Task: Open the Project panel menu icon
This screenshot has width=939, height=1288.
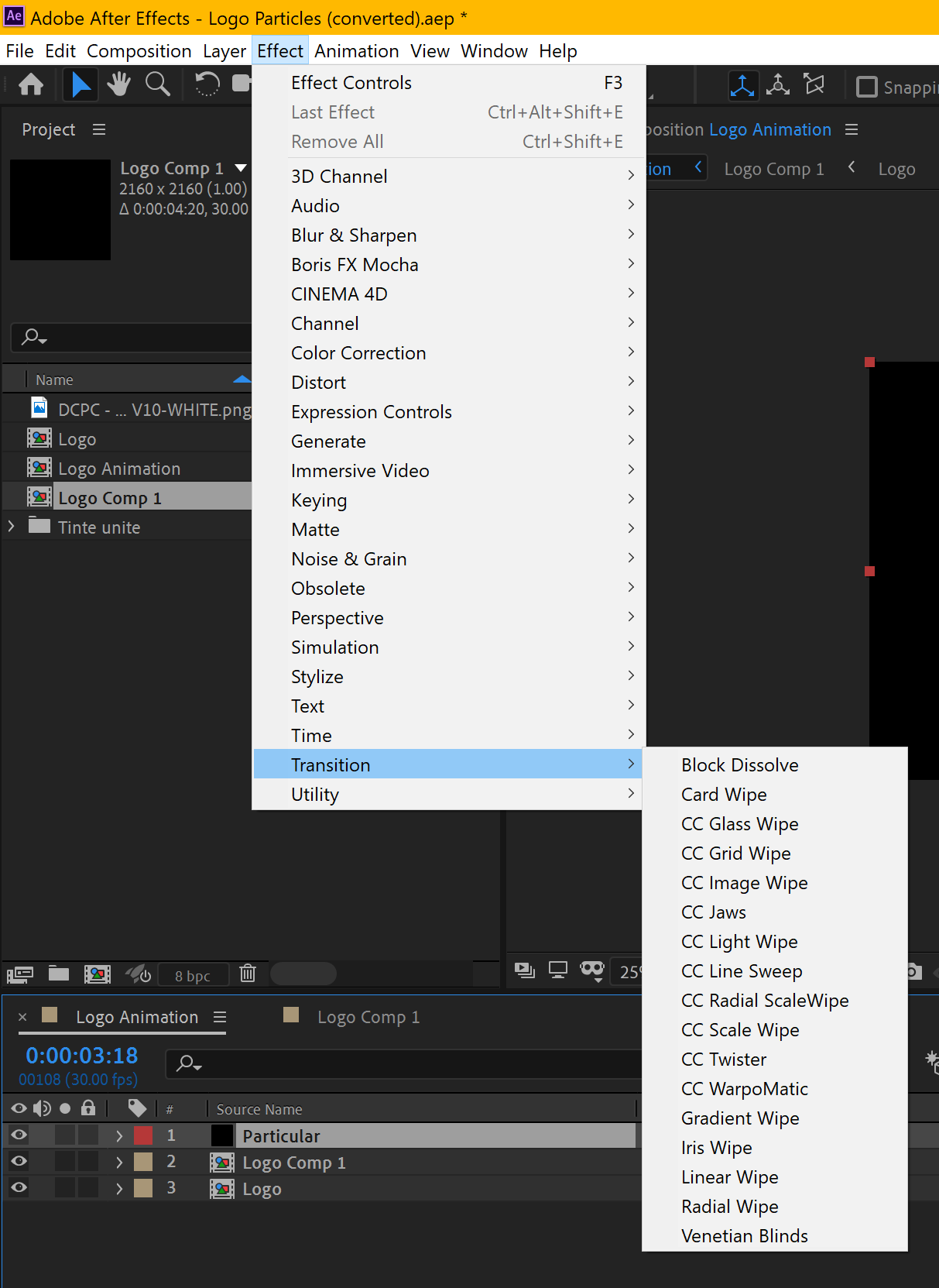Action: 99,129
